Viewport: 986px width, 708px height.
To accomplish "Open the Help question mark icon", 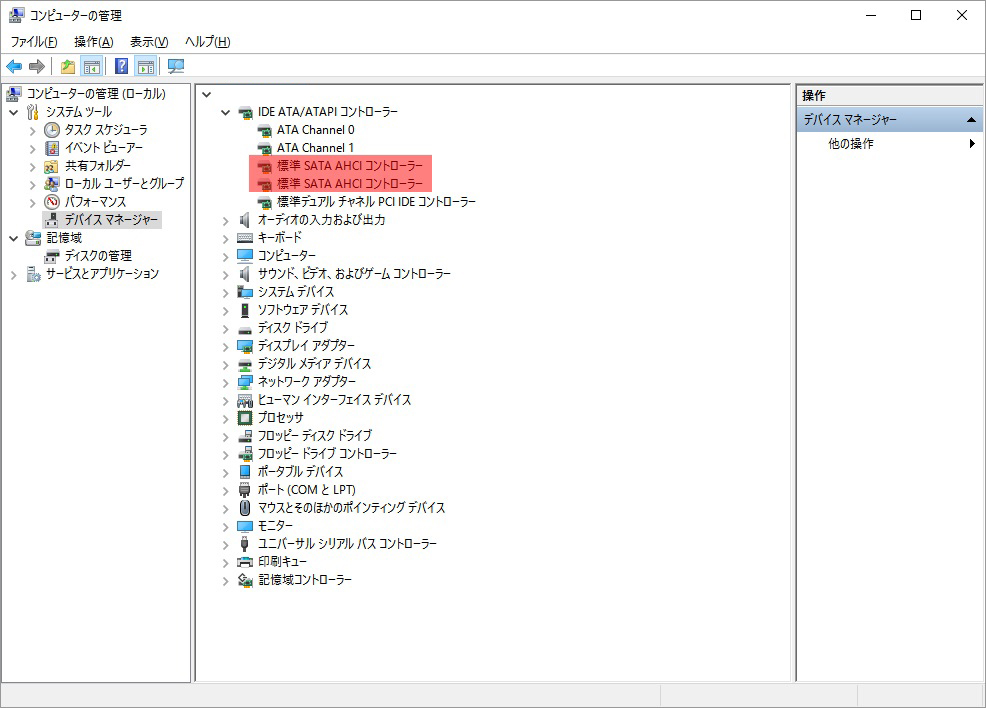I will tap(122, 66).
